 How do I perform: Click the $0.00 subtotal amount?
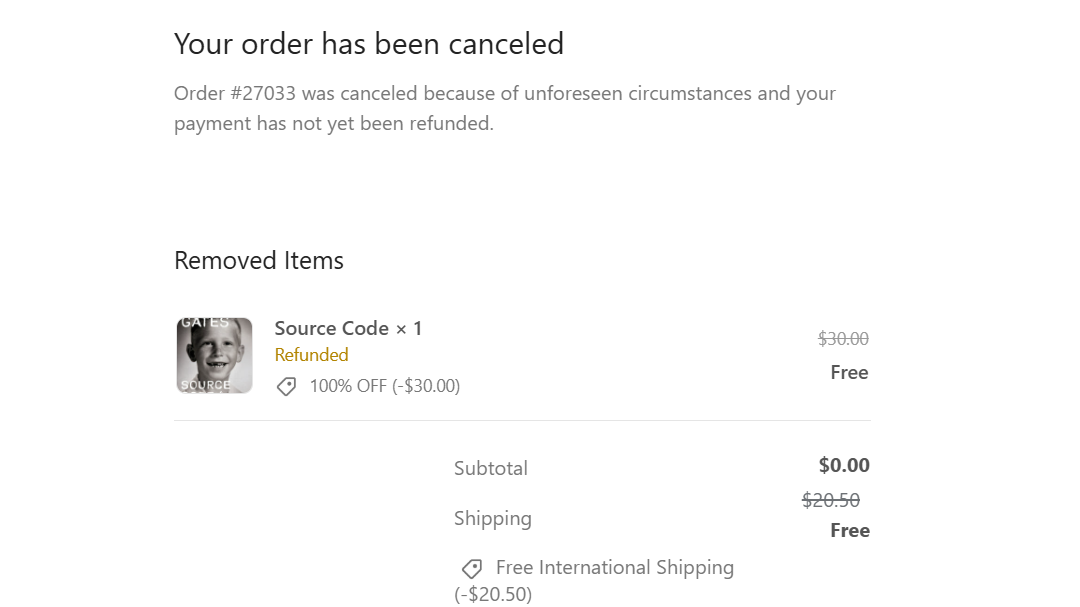[844, 465]
